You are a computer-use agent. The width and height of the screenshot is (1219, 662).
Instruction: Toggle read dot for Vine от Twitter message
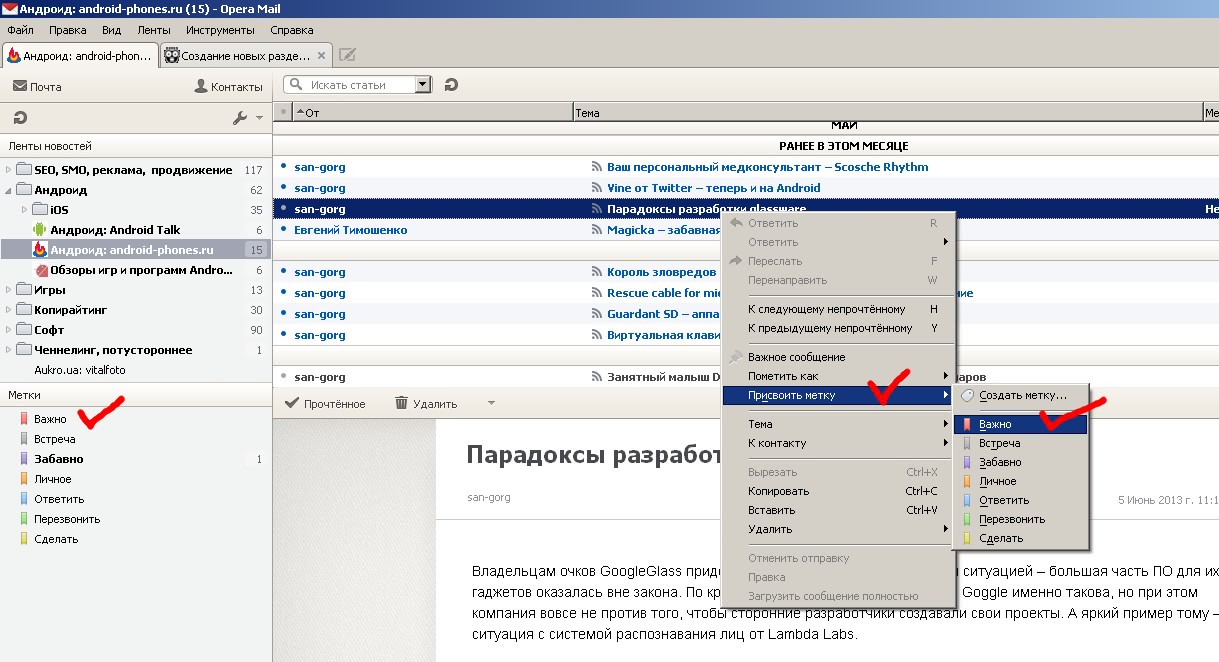(x=284, y=187)
